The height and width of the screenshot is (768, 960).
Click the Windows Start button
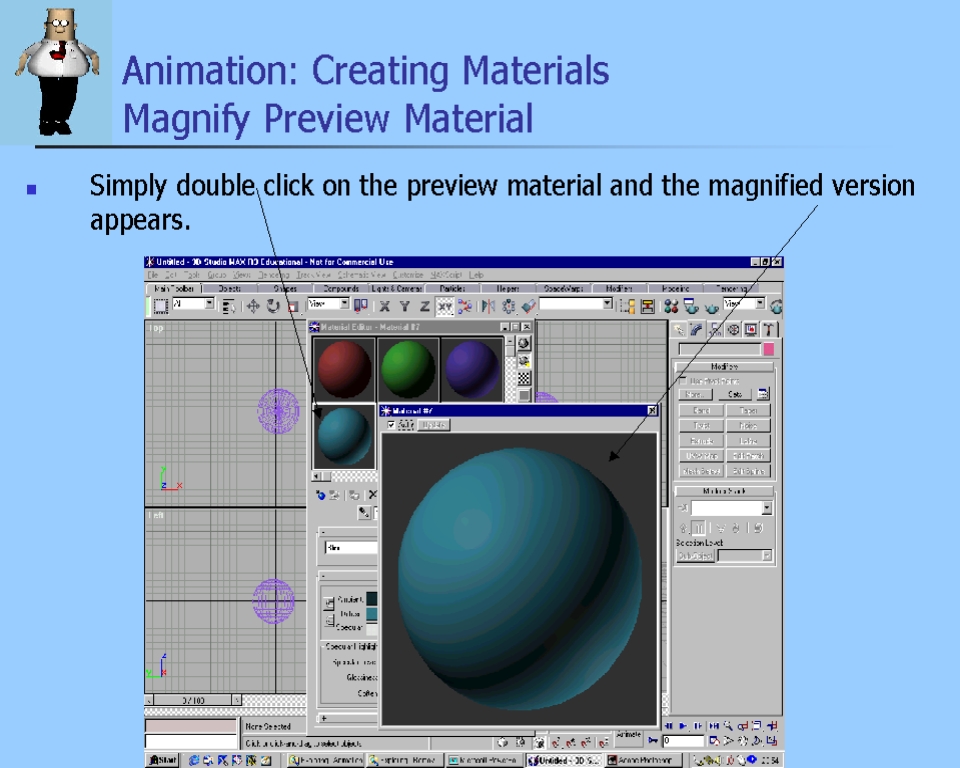163,760
